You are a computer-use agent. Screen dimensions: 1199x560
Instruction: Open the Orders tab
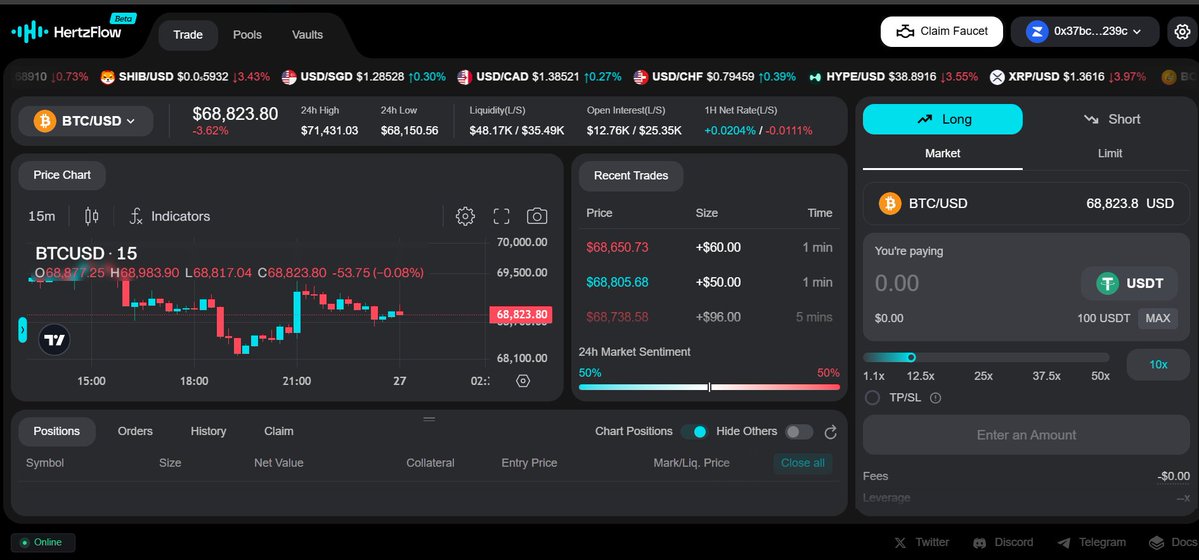tap(135, 431)
